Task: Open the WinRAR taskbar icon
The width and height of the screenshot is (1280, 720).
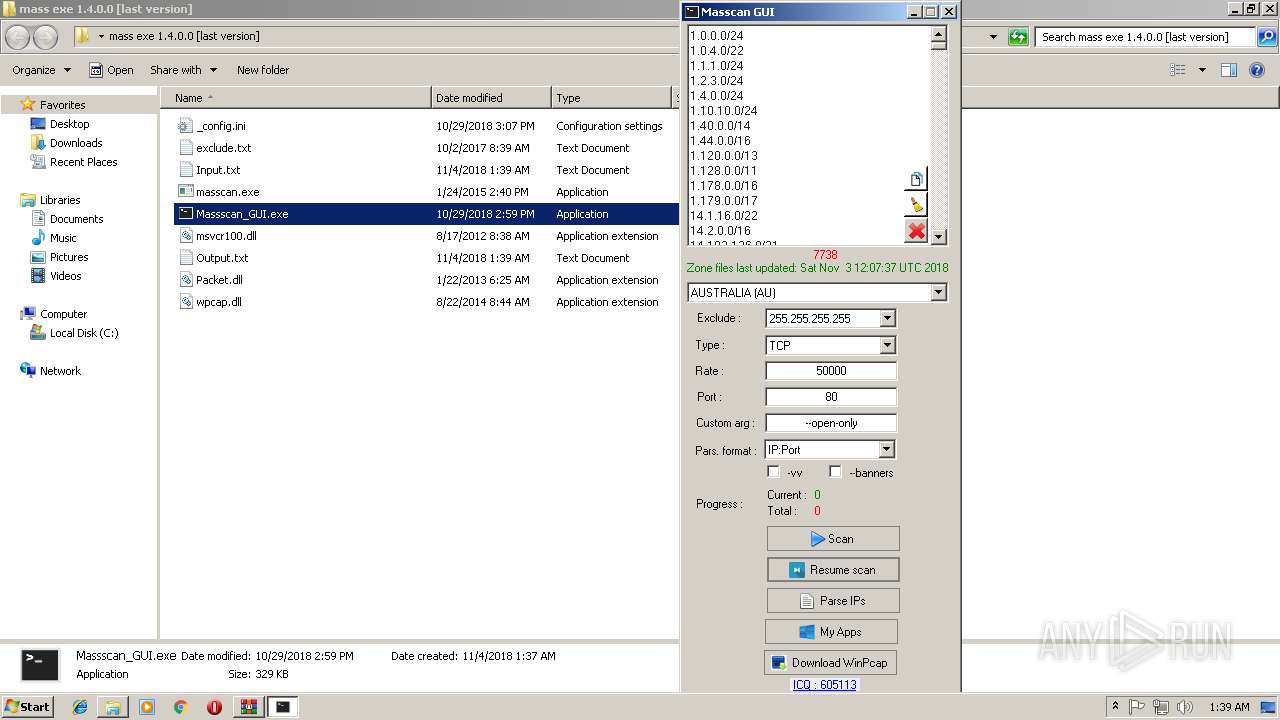Action: (248, 707)
